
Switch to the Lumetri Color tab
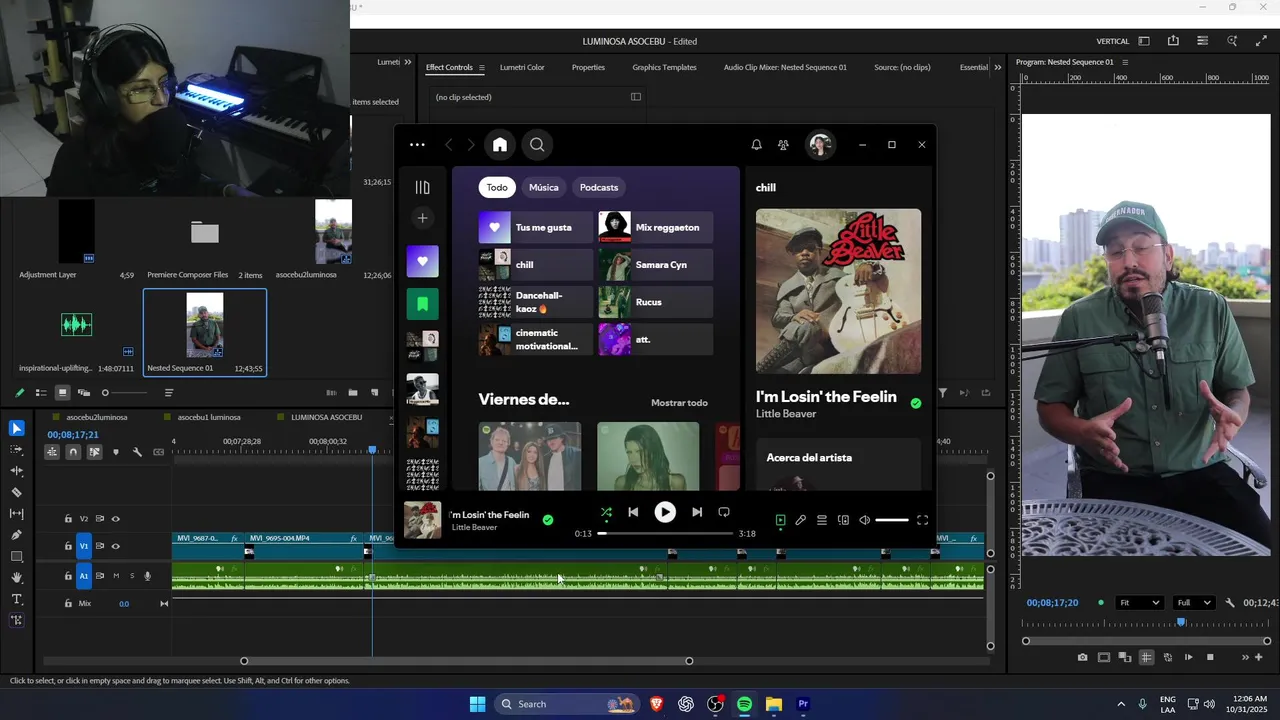[522, 68]
